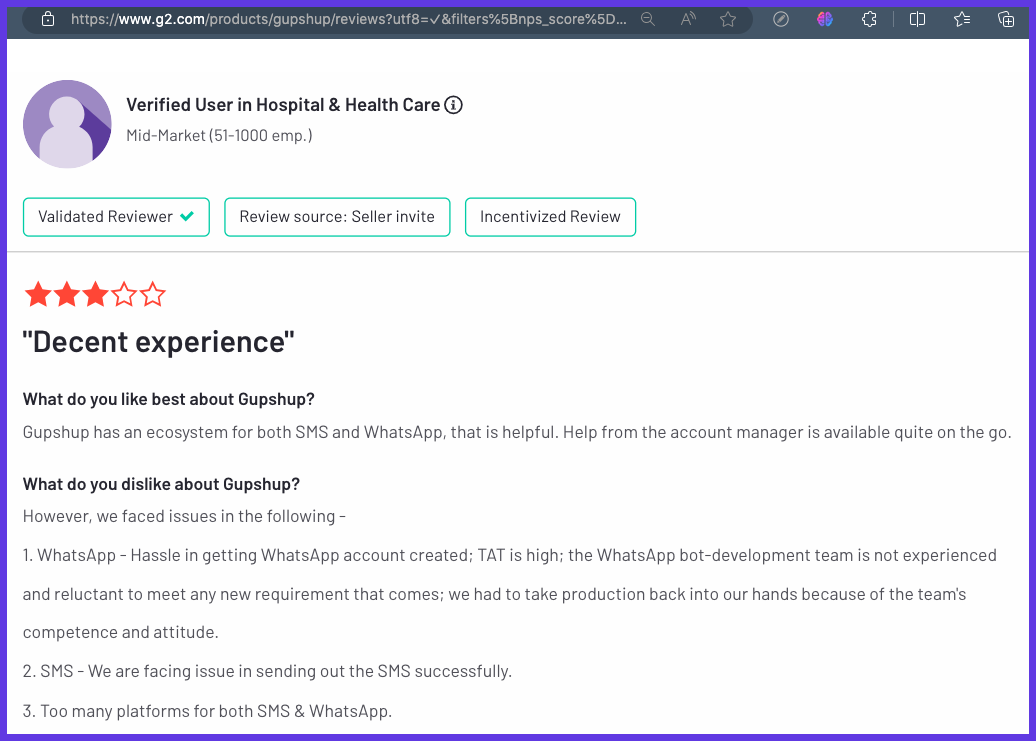Click Verified User in Hospital & Health Care

coord(283,105)
